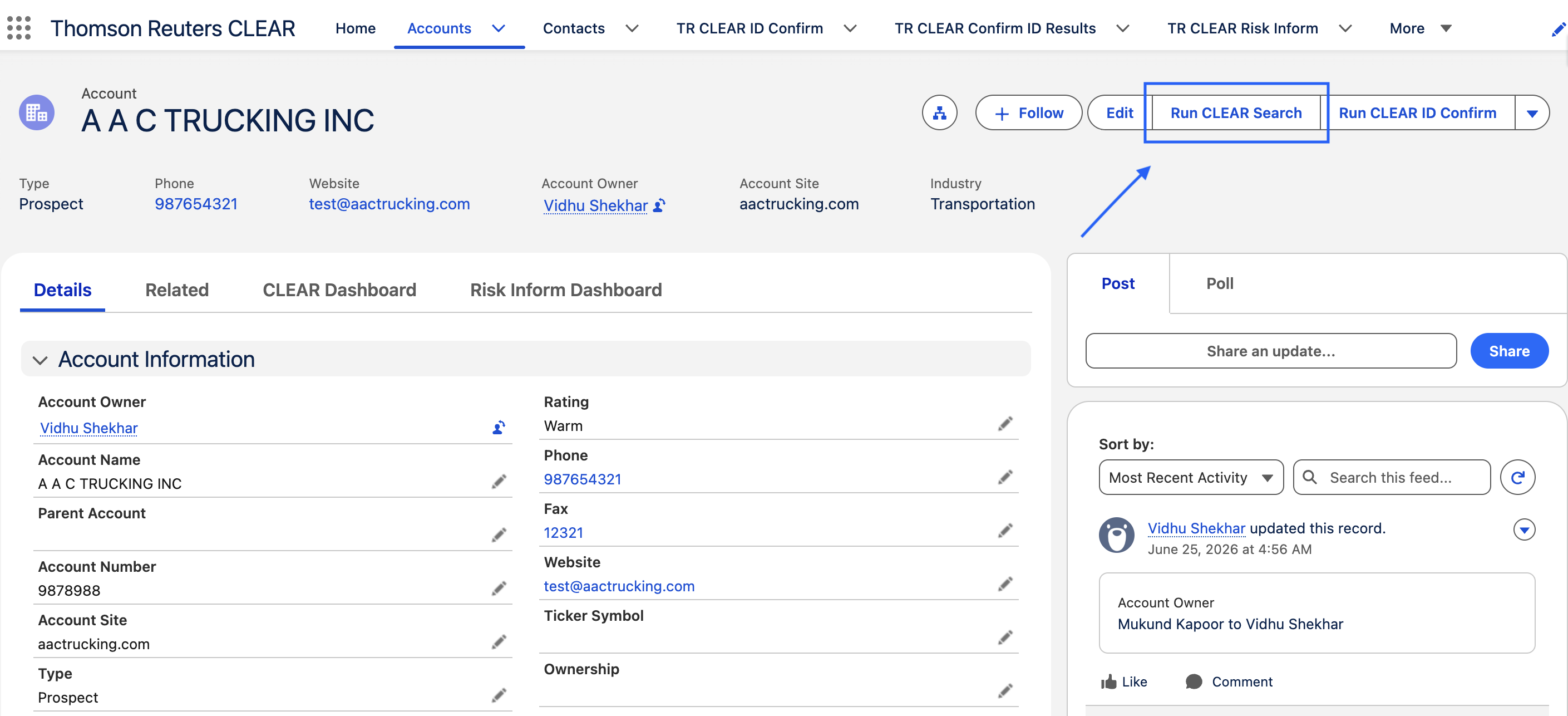The height and width of the screenshot is (716, 1568).
Task: Open Vidhu Shekhar under Account Owner details
Action: pyautogui.click(x=89, y=428)
